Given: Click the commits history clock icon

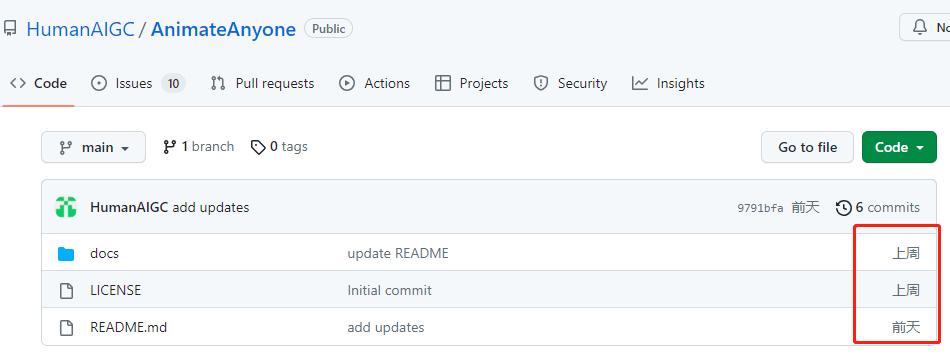Looking at the screenshot, I should (843, 208).
